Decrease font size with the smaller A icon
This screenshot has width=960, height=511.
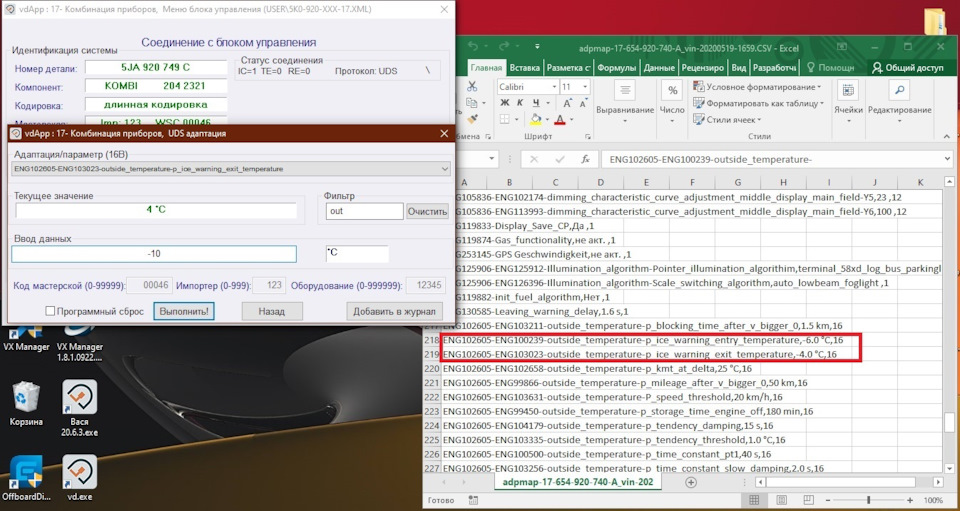pyautogui.click(x=582, y=103)
